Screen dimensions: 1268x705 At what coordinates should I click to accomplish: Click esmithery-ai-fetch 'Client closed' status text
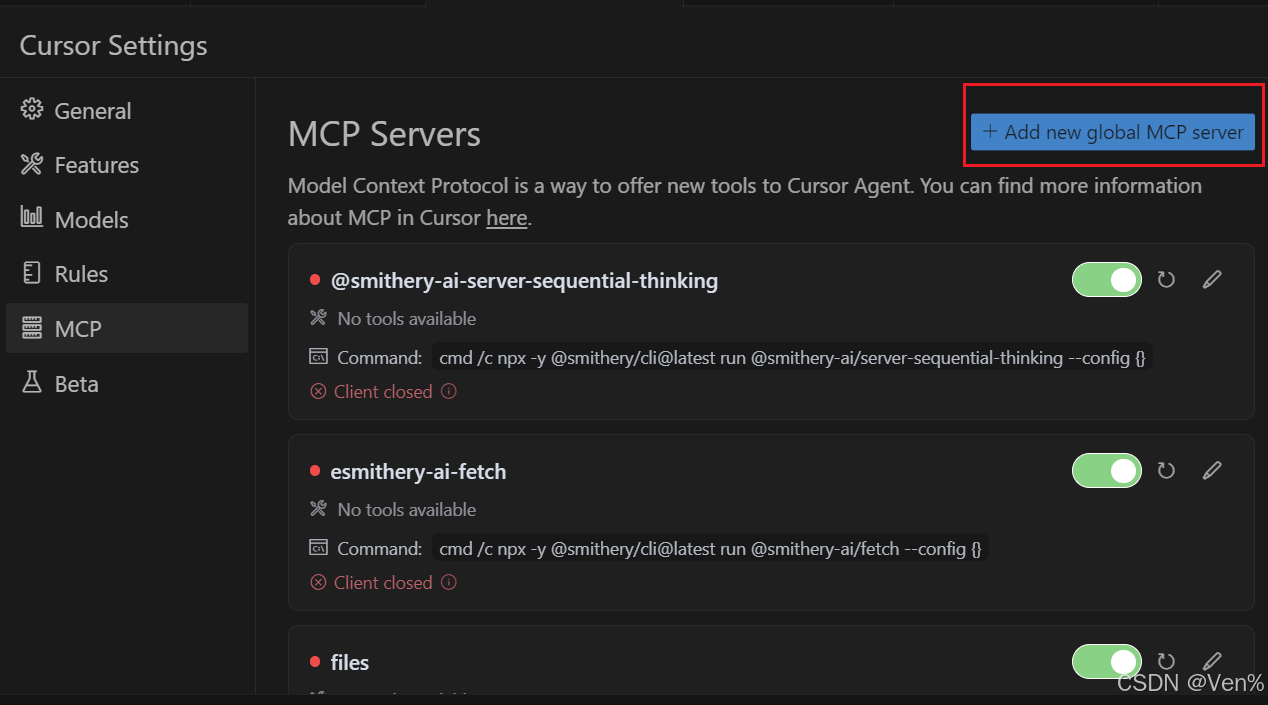tap(383, 582)
